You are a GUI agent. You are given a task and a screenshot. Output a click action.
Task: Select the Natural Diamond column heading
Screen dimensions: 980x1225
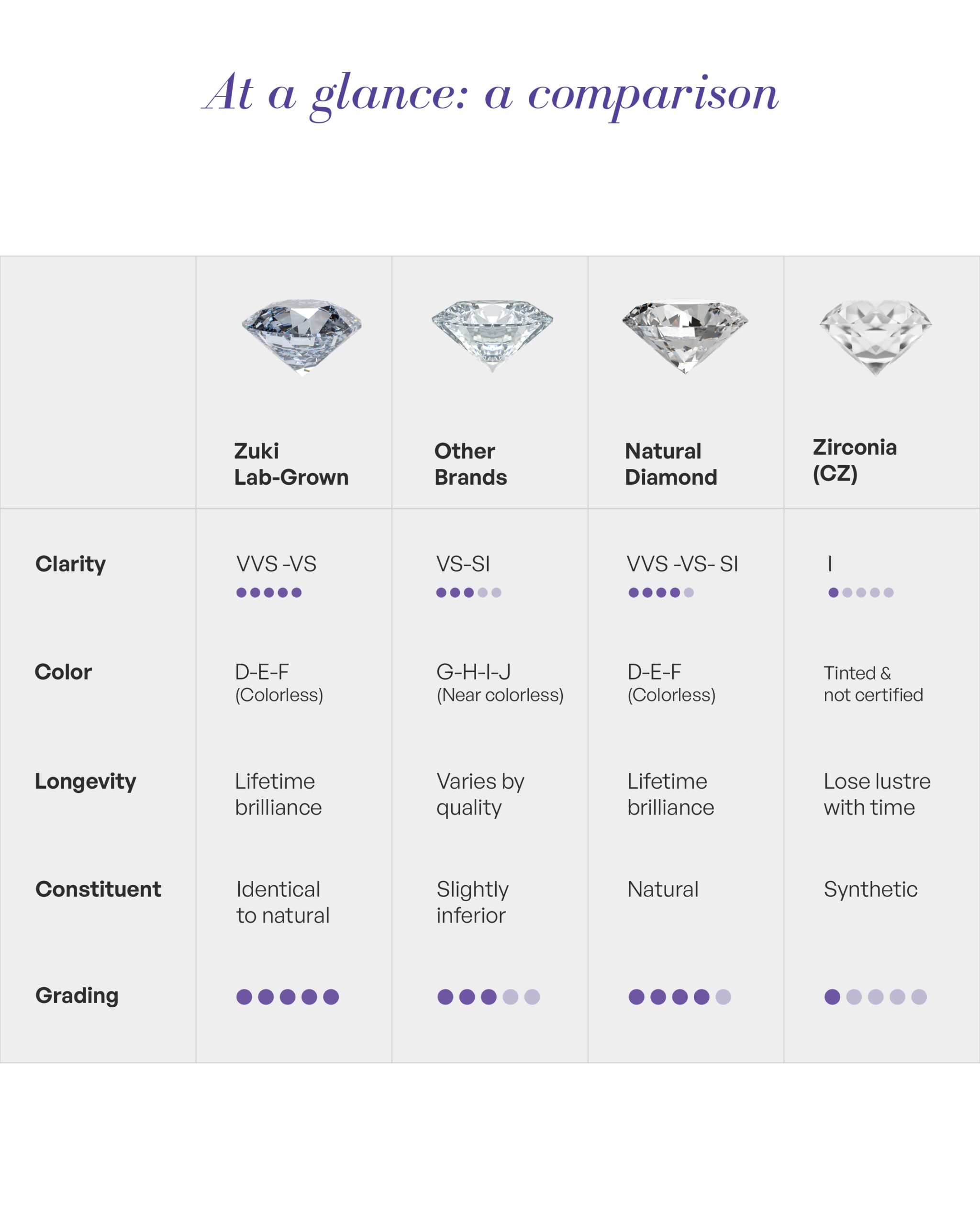point(671,464)
